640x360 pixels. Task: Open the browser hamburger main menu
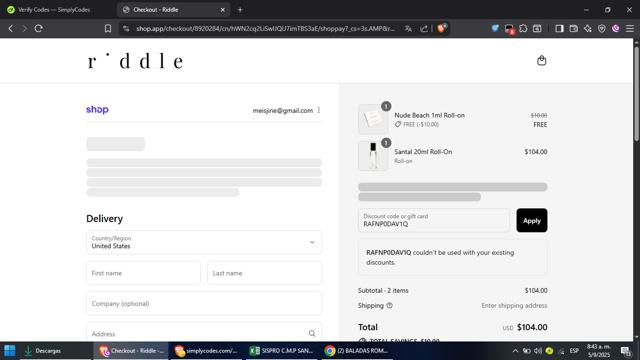tap(630, 28)
